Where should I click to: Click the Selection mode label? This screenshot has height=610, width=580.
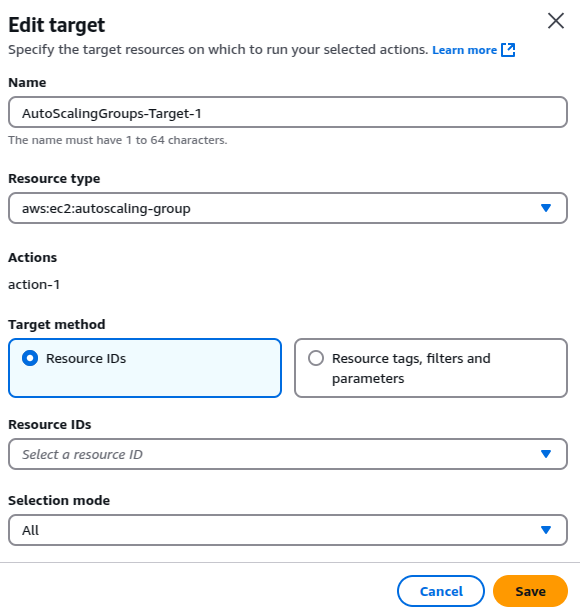click(x=59, y=500)
